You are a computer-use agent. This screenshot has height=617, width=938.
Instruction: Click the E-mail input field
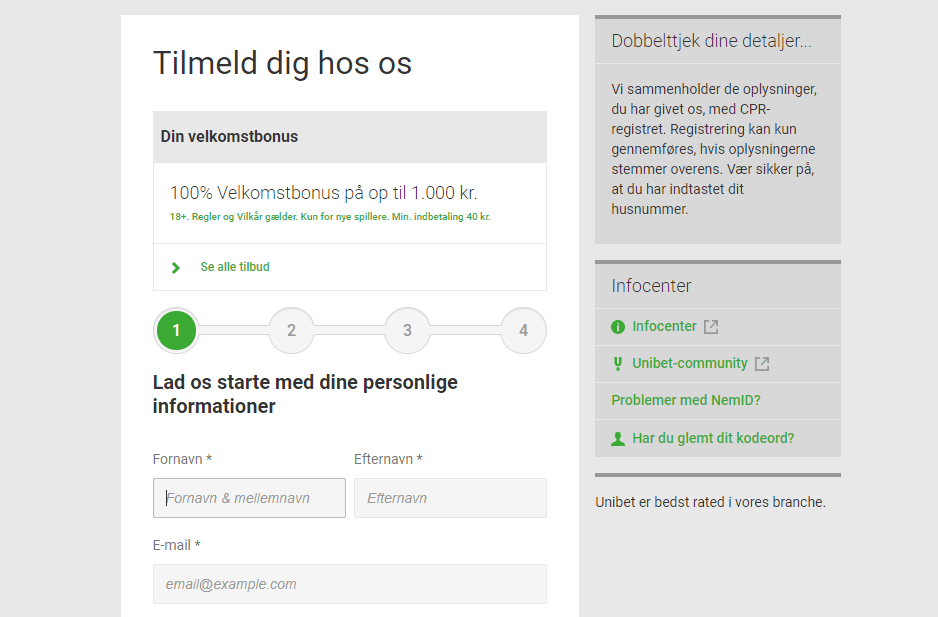point(350,584)
